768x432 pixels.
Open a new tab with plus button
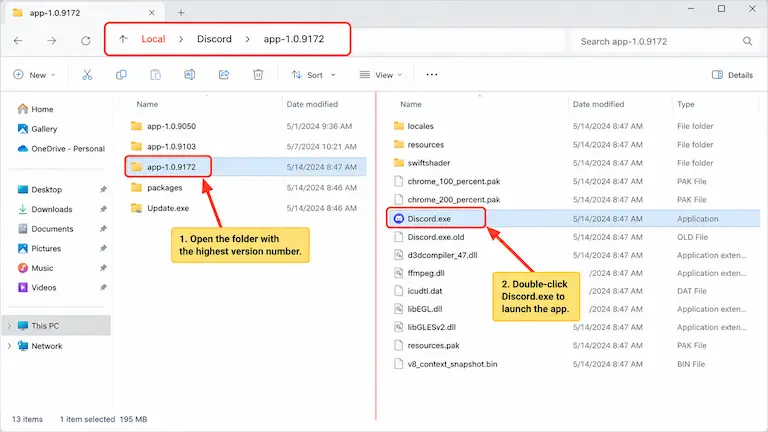[181, 13]
